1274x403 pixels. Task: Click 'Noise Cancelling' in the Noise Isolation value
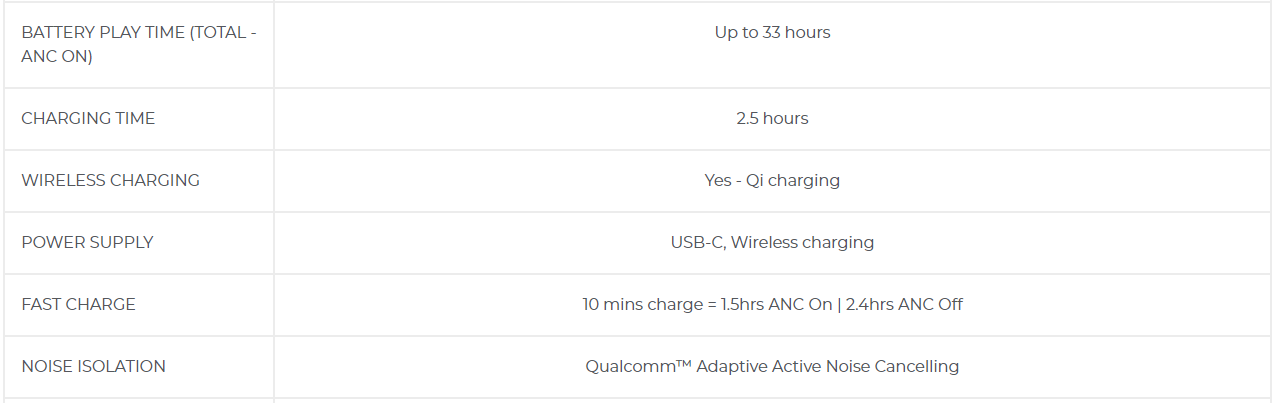892,366
